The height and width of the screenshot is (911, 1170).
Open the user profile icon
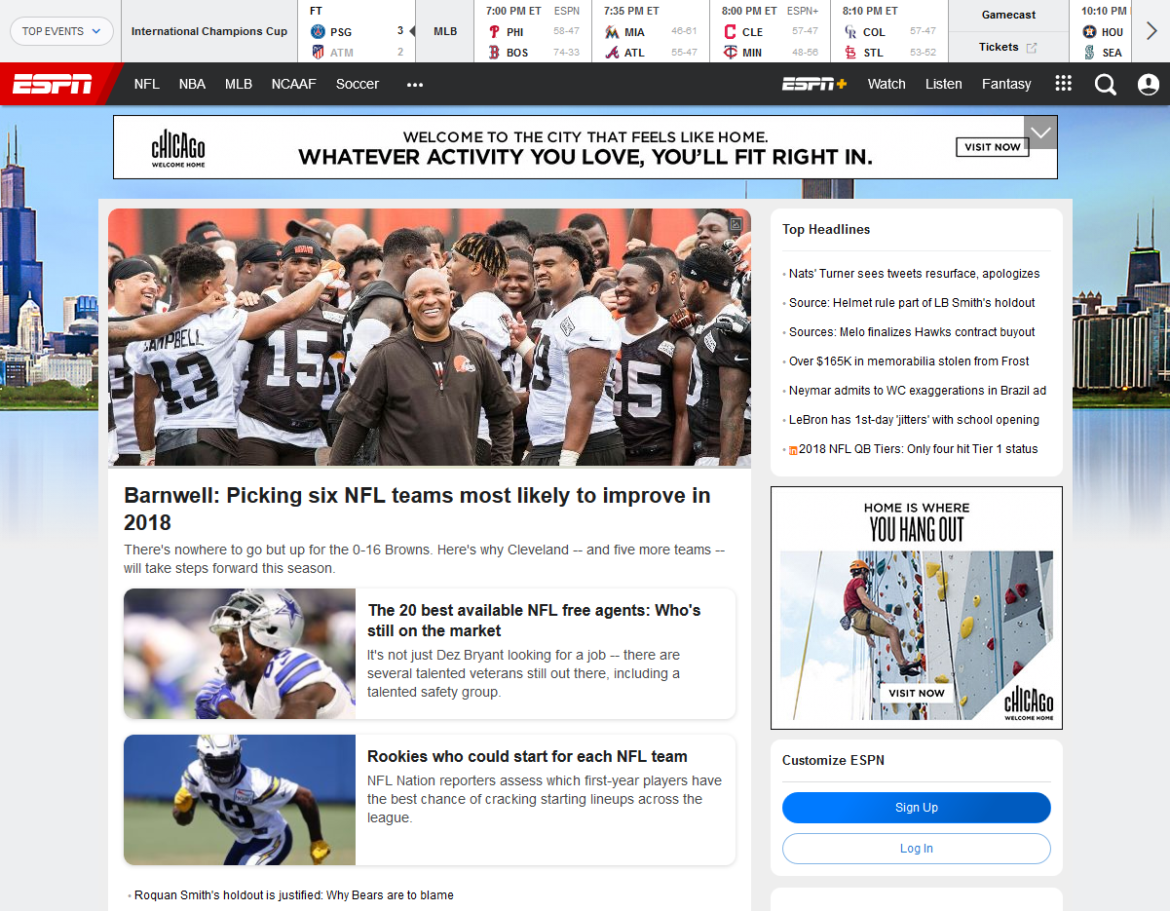click(x=1148, y=85)
